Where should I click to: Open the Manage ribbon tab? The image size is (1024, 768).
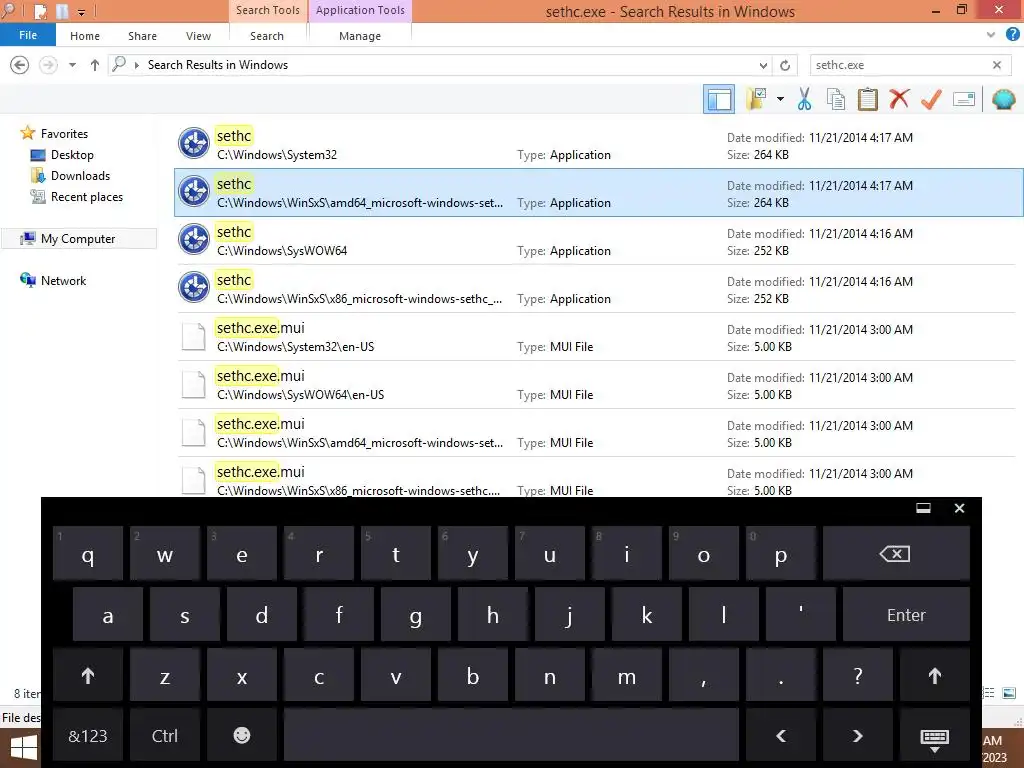360,36
